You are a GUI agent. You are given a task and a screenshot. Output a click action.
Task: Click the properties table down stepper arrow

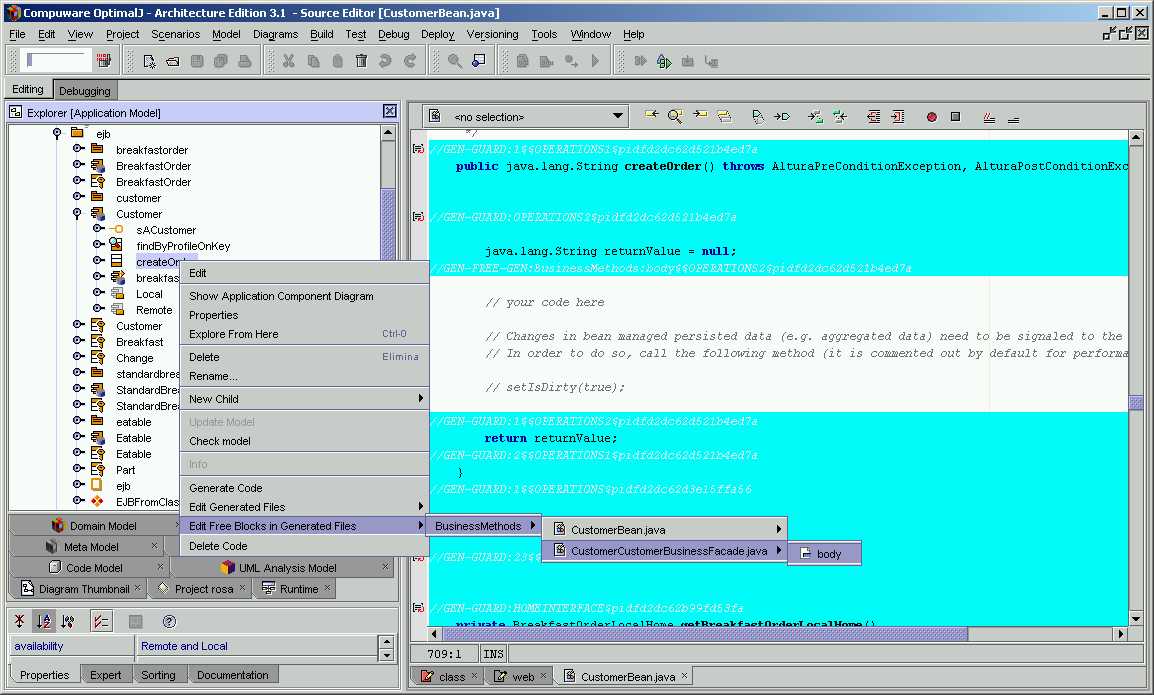[x=386, y=655]
